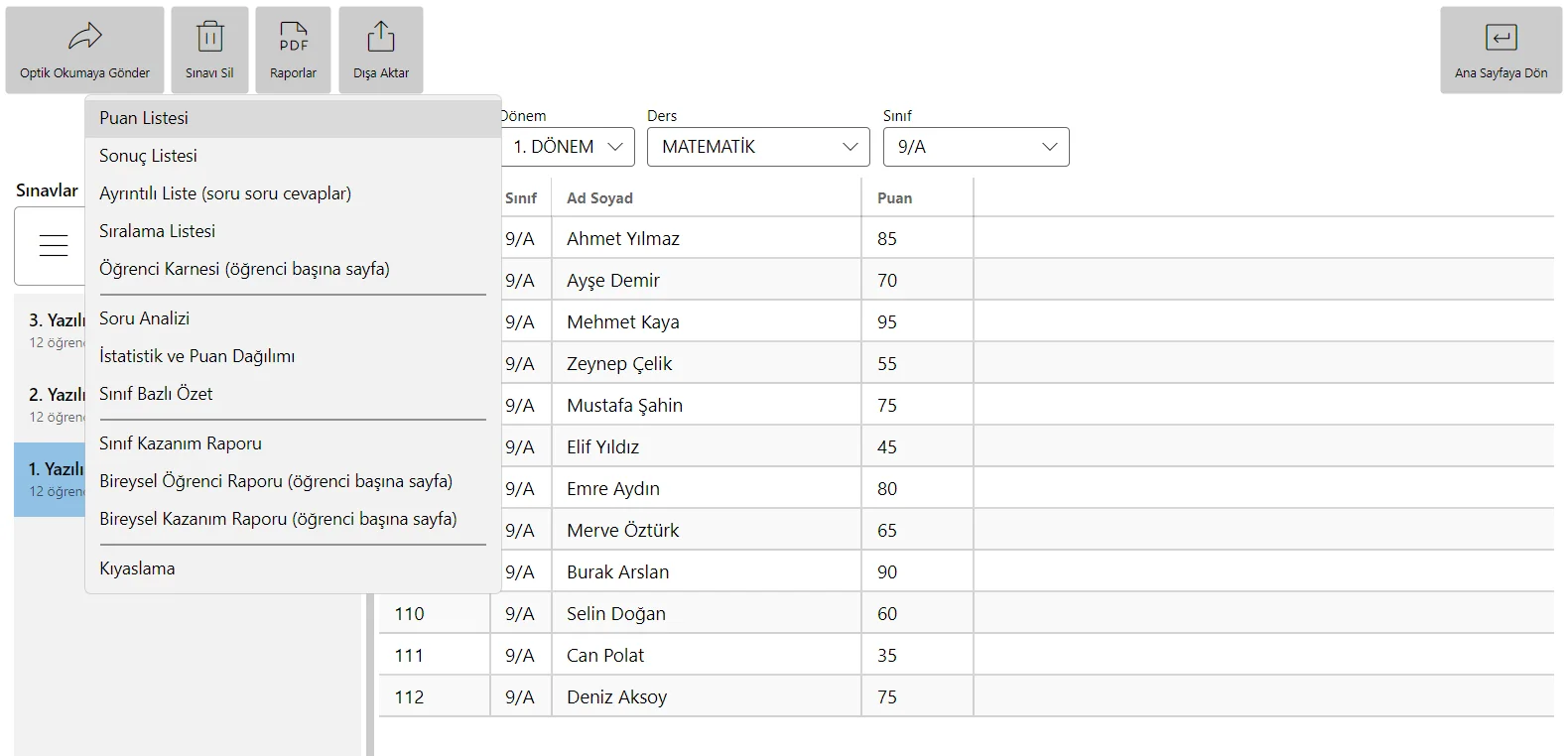Screen dimensions: 1568x756
Task: Open the hamburger menu under Sınavlar
Action: click(x=54, y=245)
